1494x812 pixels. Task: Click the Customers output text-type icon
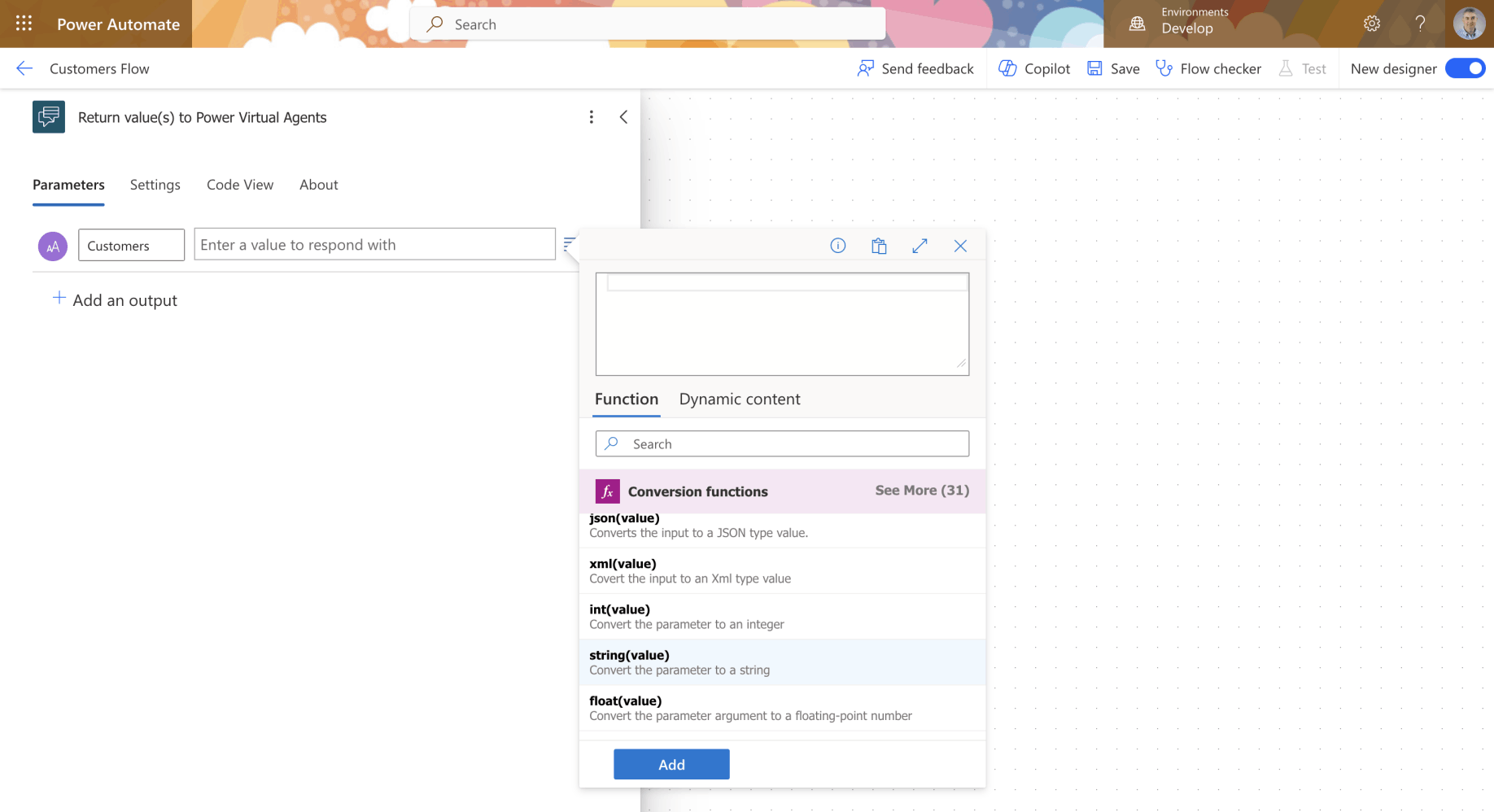[x=53, y=246]
